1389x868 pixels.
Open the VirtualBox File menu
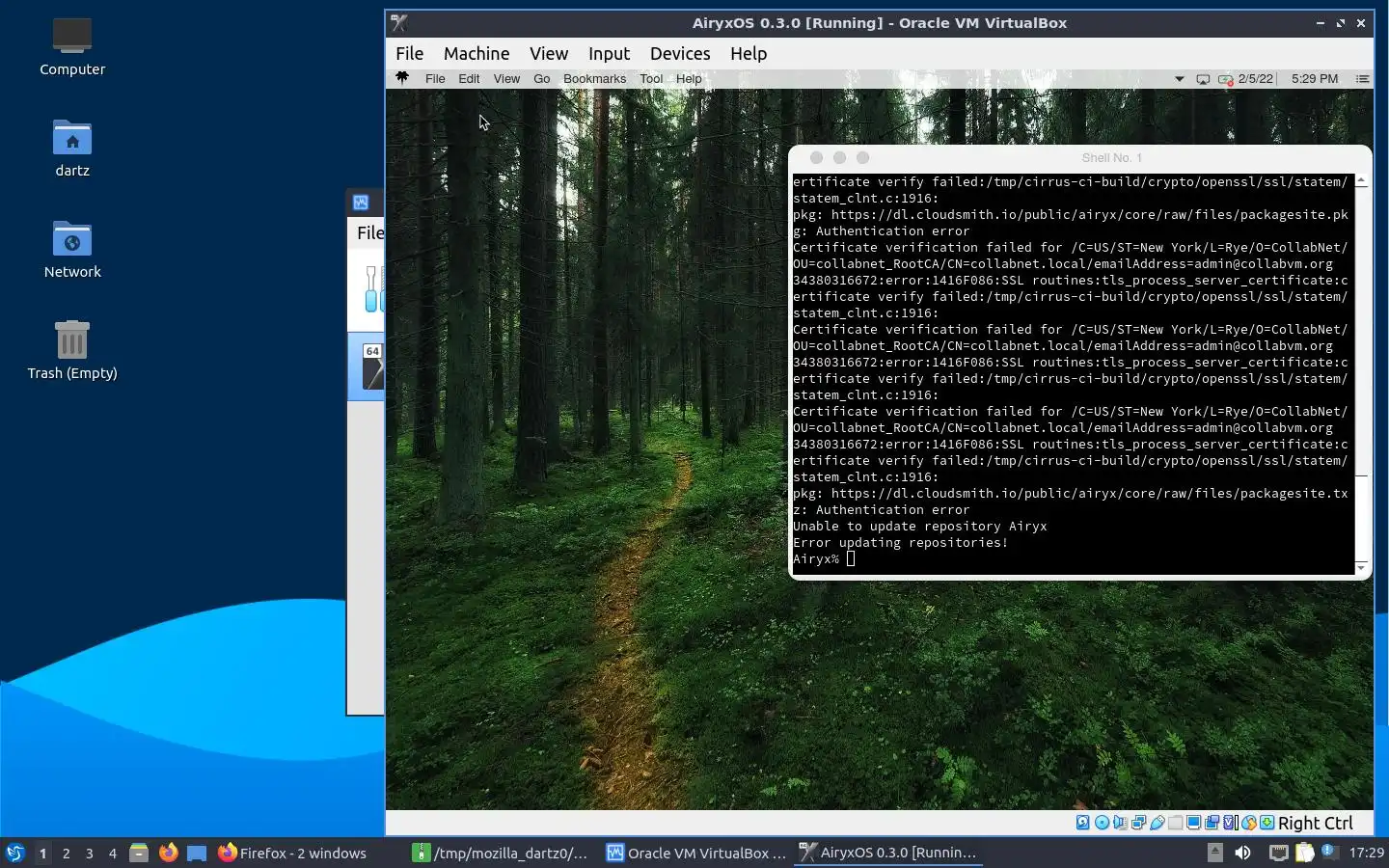pos(409,53)
